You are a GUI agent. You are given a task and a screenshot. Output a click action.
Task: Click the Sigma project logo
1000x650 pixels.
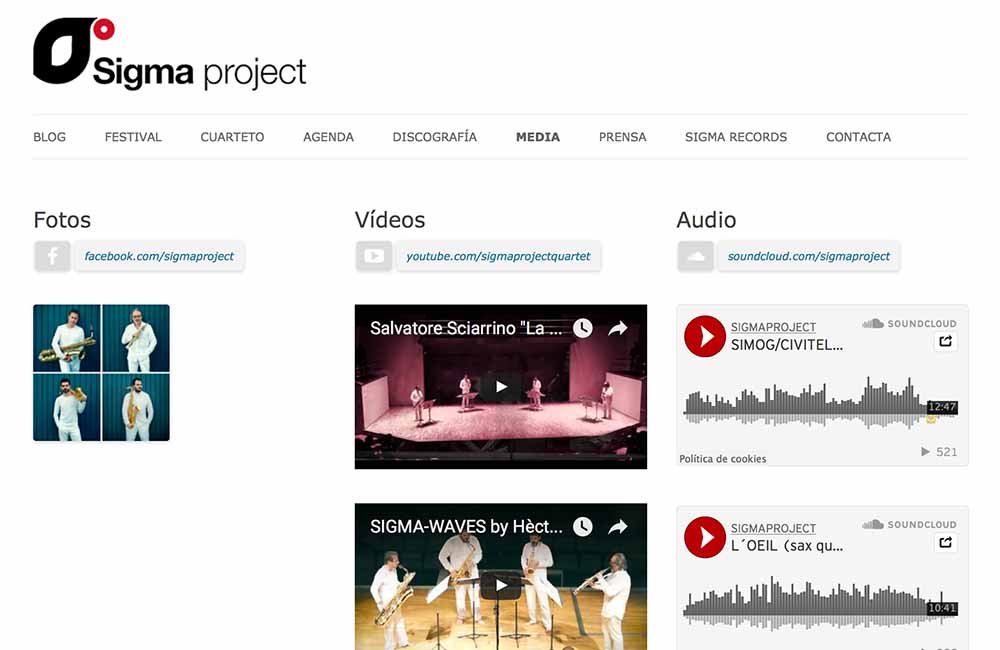pyautogui.click(x=170, y=54)
